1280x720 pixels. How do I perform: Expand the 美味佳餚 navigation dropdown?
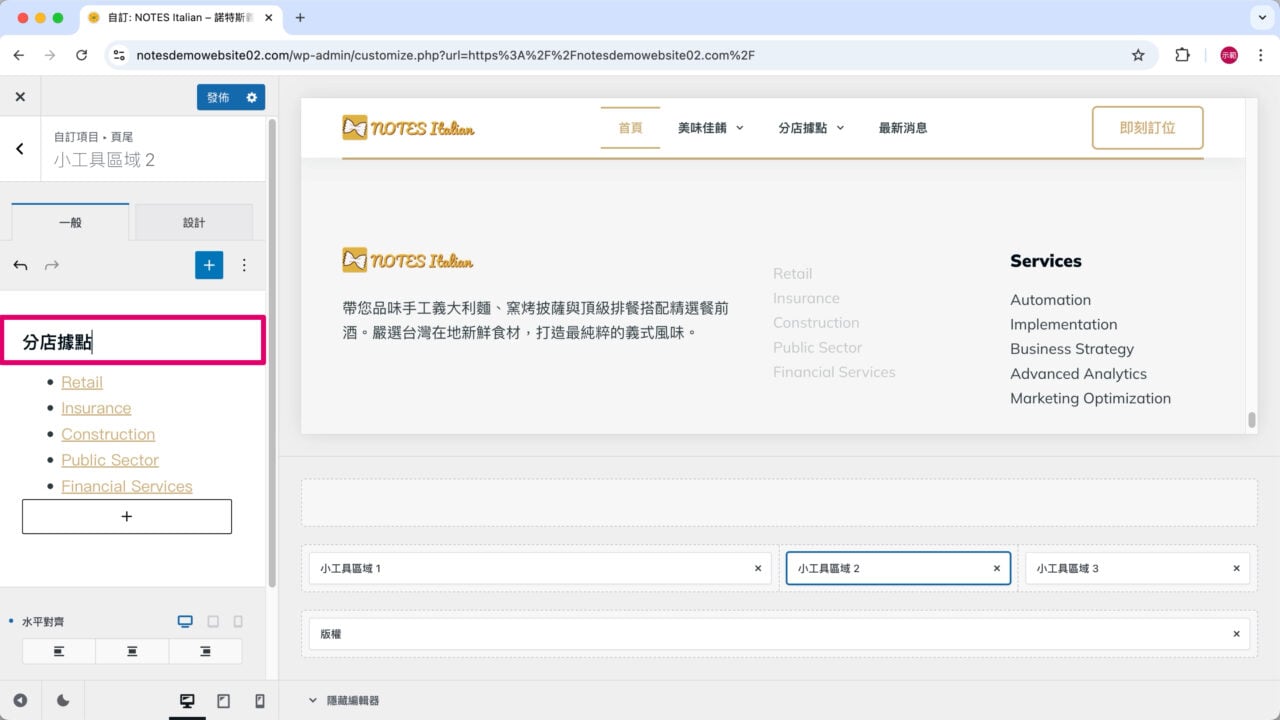[x=739, y=128]
